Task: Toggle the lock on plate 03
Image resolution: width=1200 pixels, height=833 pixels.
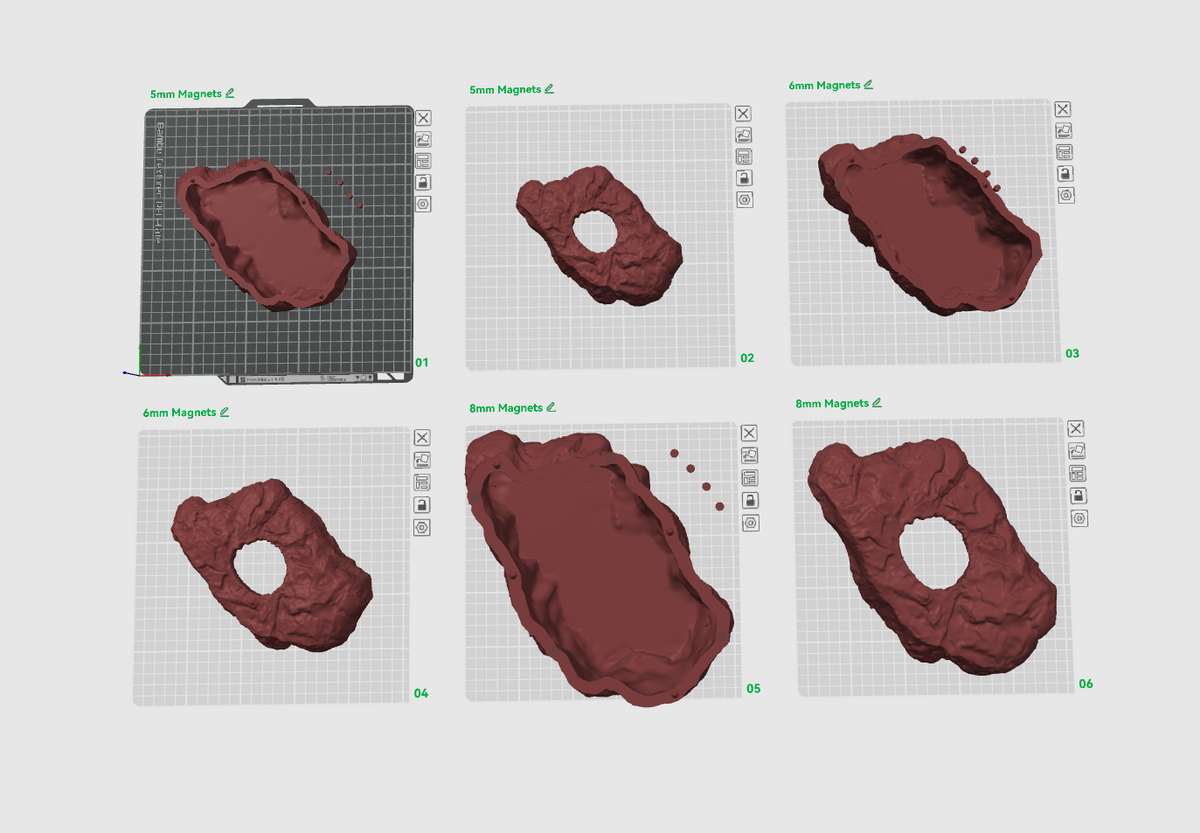Action: pos(1065,173)
